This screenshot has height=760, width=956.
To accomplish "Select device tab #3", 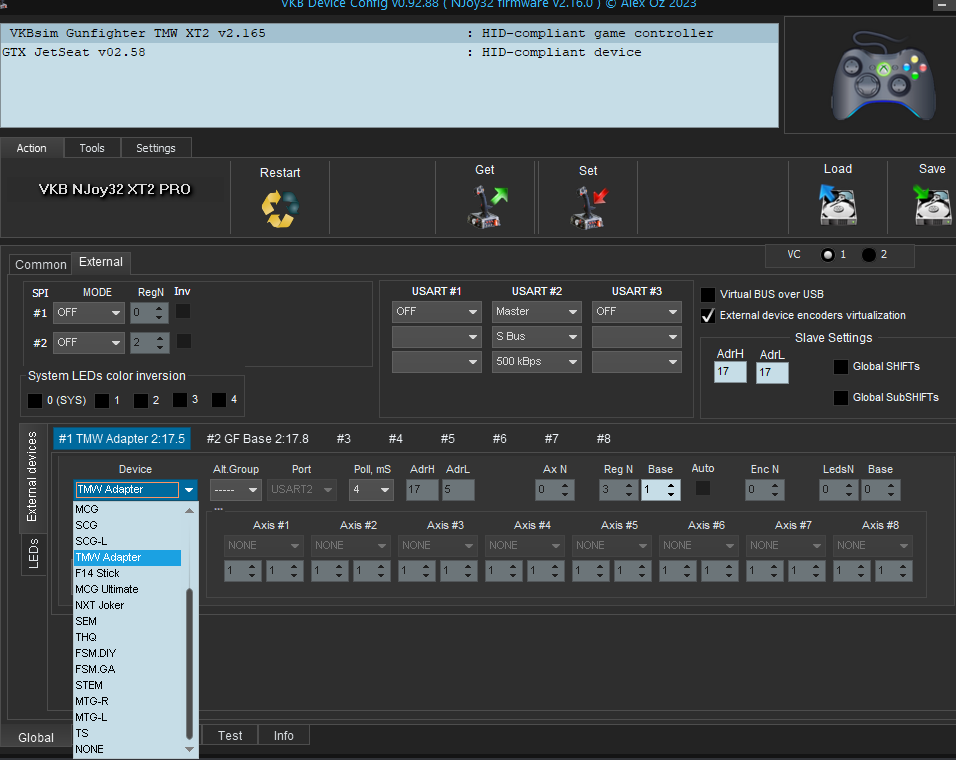I will 344,439.
